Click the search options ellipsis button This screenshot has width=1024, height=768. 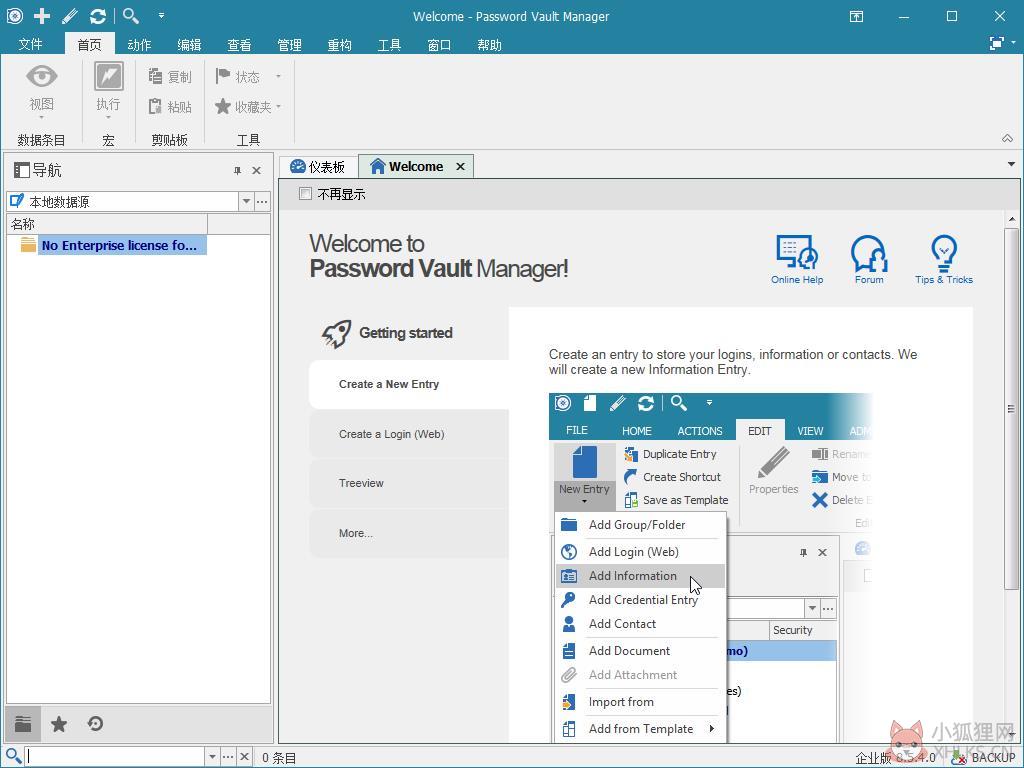pyautogui.click(x=228, y=757)
